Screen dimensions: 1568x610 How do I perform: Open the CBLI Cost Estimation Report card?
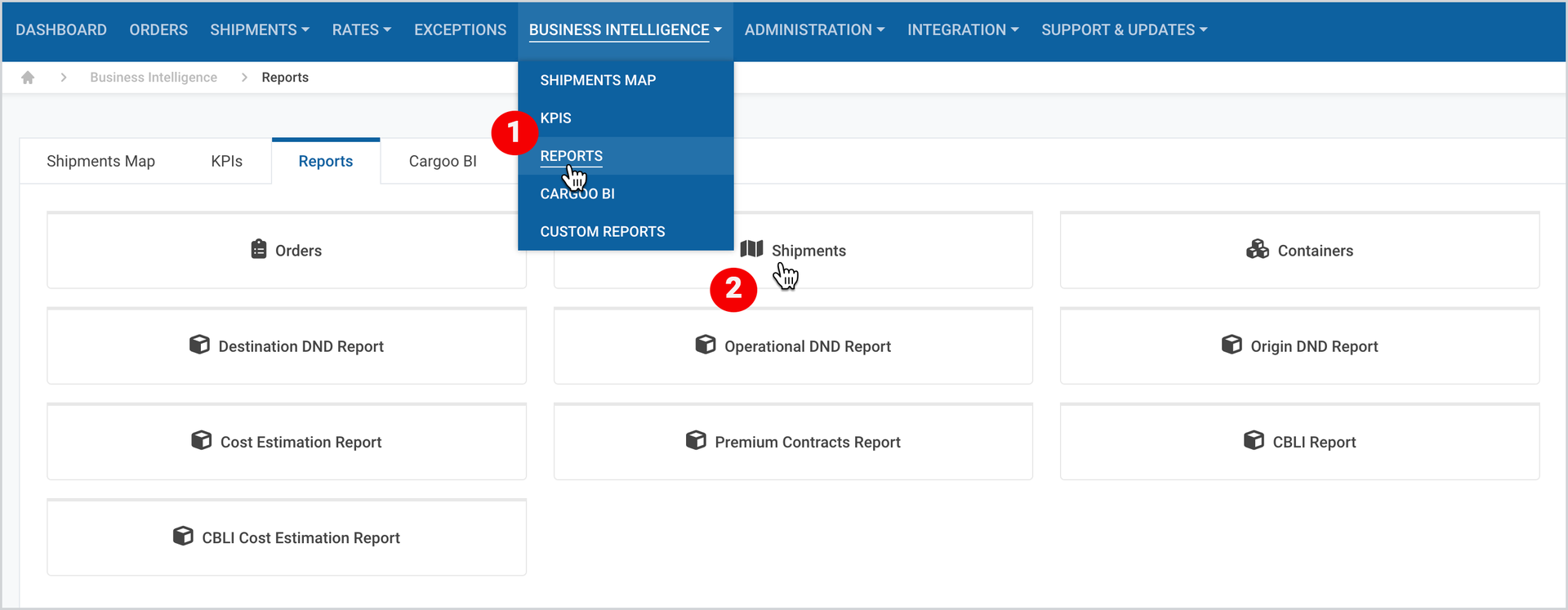(287, 537)
